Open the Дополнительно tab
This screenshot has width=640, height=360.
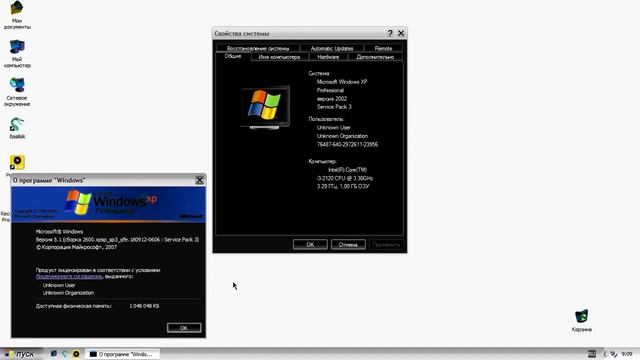coord(375,57)
